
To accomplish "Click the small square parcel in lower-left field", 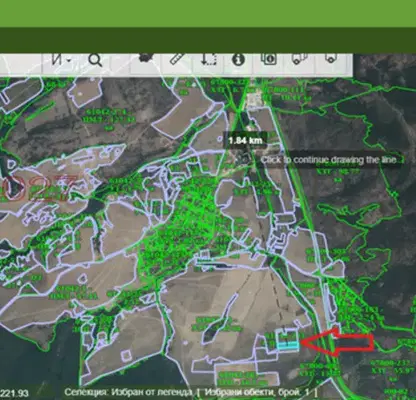I will [x=126, y=356].
